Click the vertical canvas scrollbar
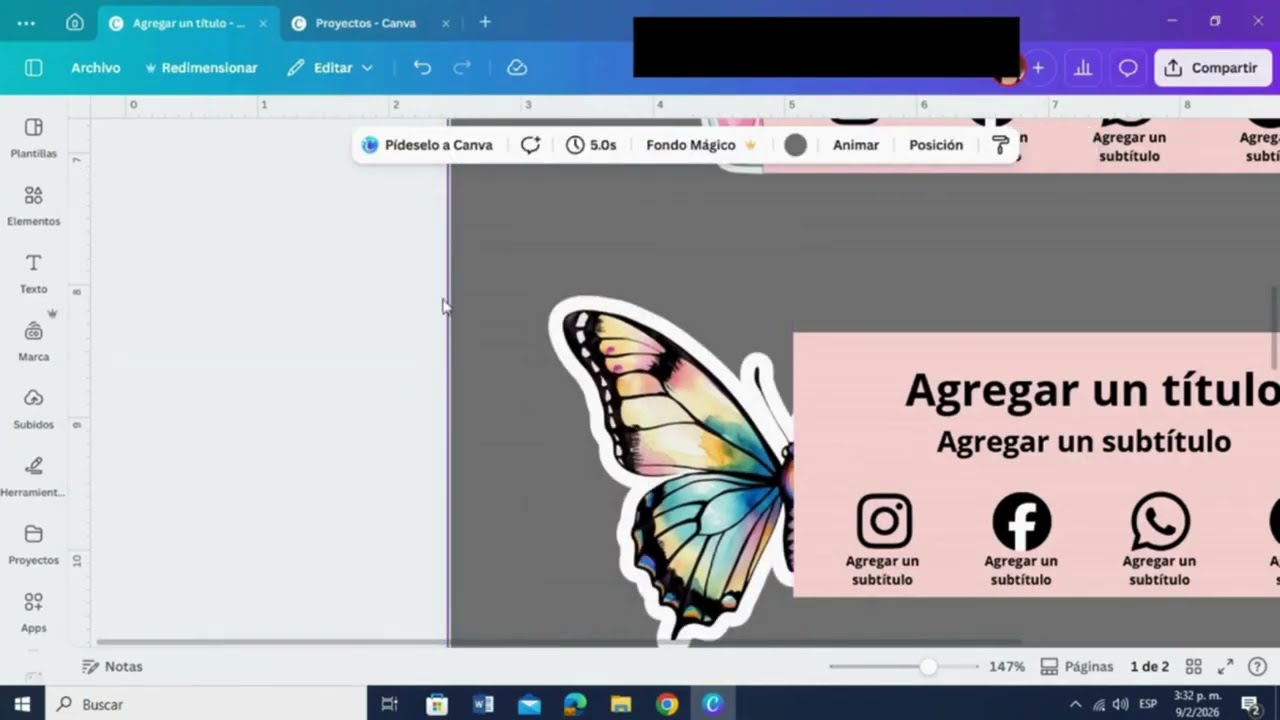 pyautogui.click(x=1275, y=326)
